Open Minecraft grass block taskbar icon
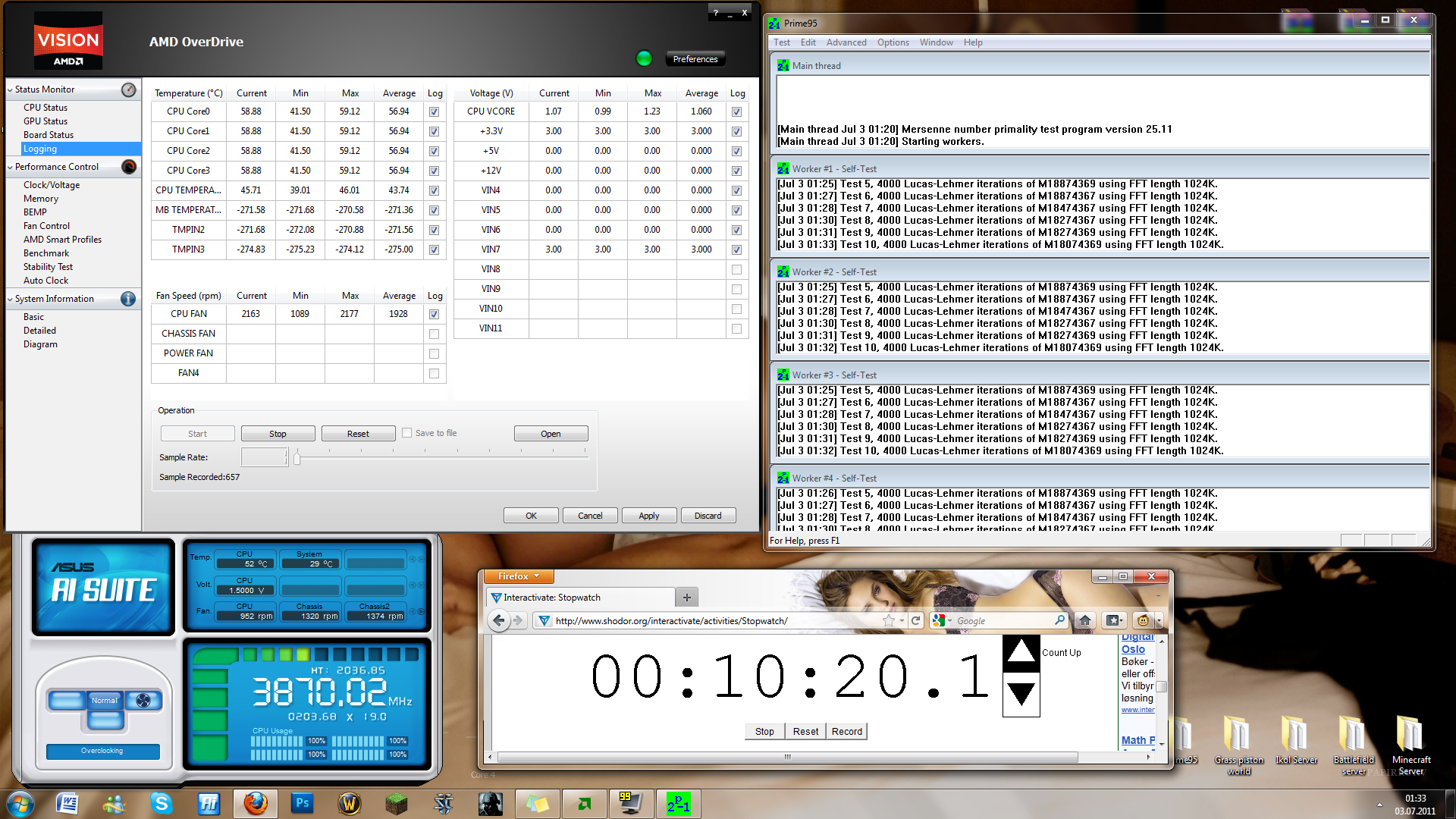Viewport: 1456px width, 819px height. tap(397, 803)
